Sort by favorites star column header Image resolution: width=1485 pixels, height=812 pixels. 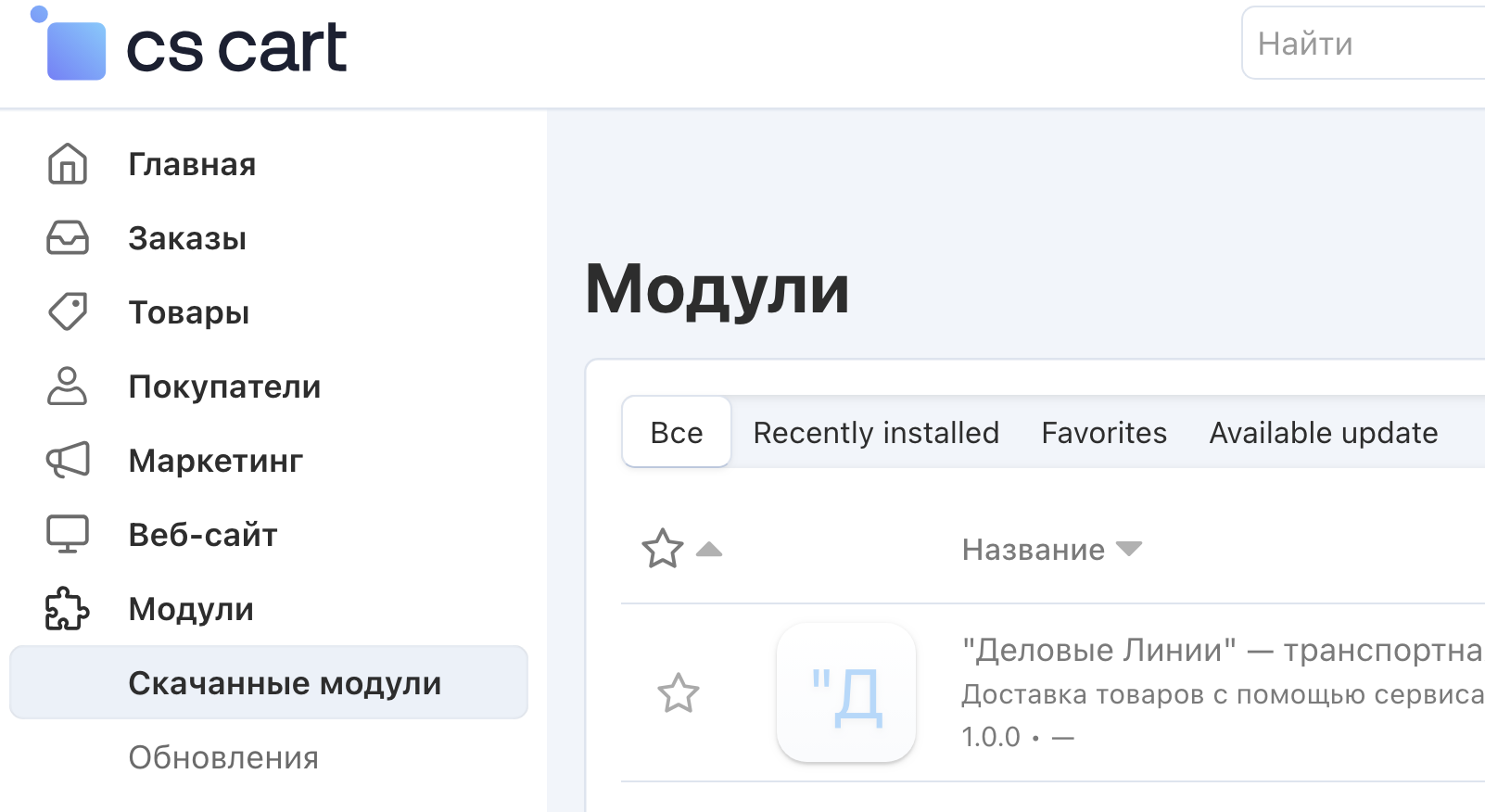[x=664, y=549]
